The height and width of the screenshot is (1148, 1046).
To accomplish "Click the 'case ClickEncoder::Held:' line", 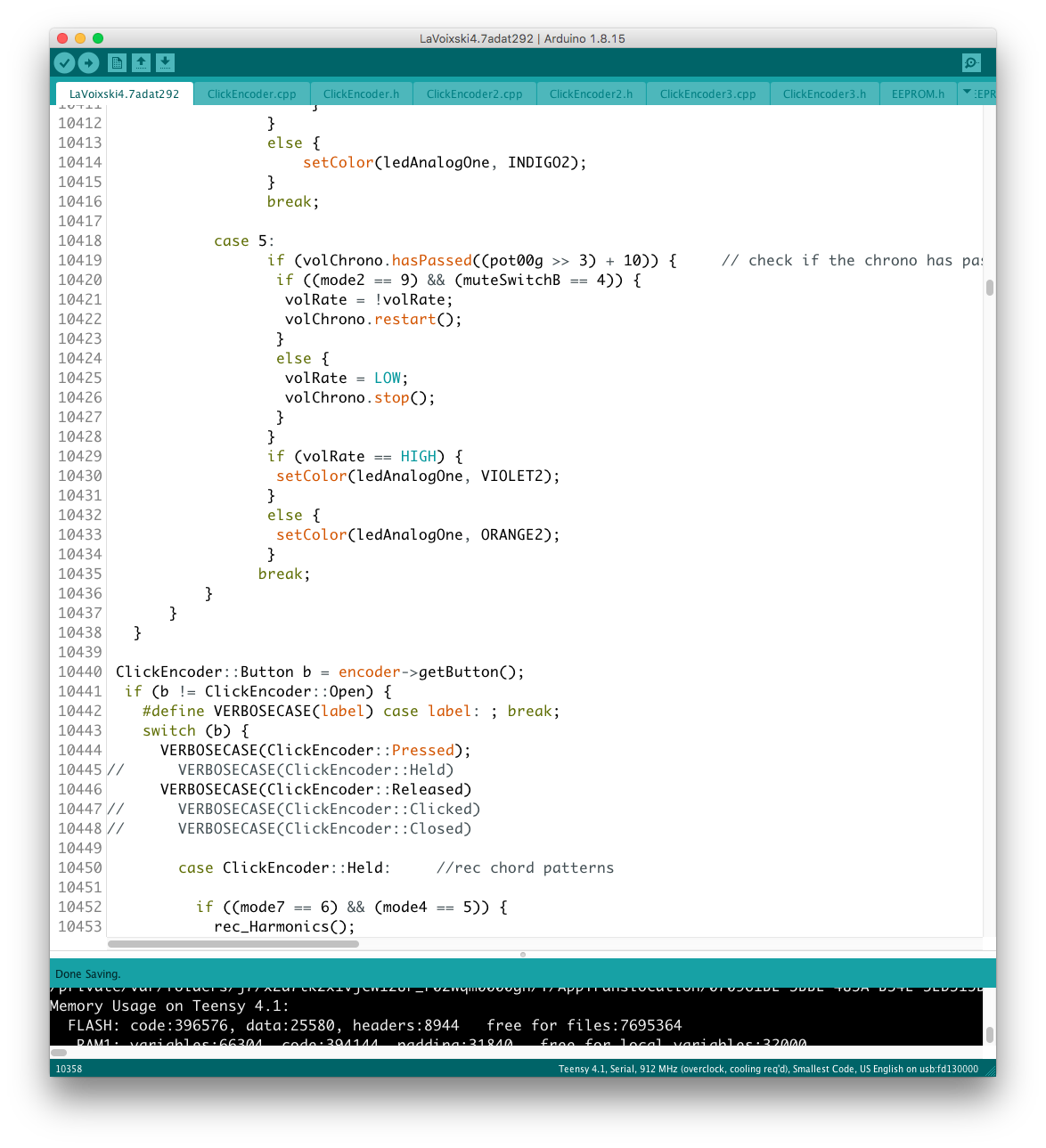I will point(284,867).
